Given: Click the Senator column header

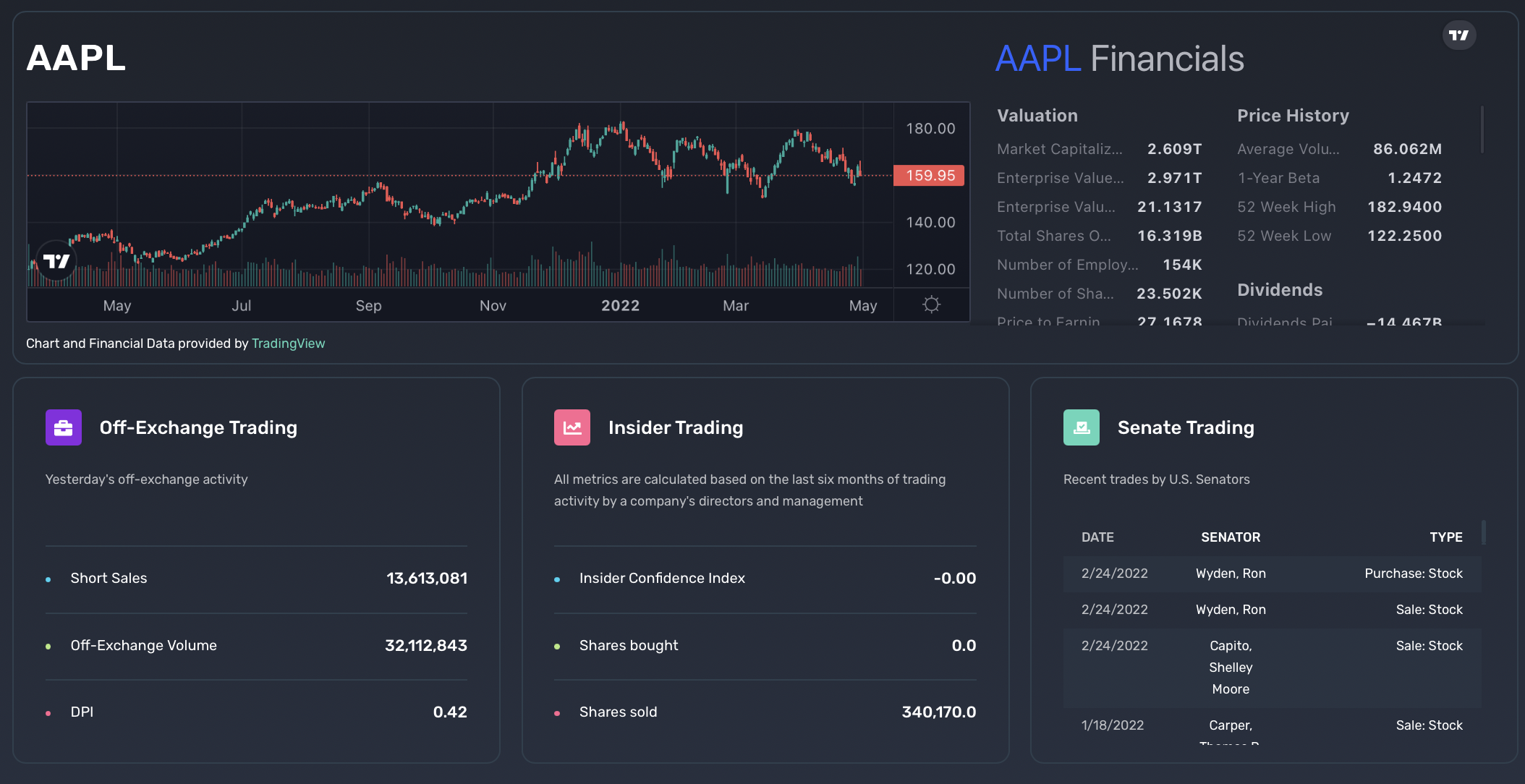Looking at the screenshot, I should [x=1230, y=537].
